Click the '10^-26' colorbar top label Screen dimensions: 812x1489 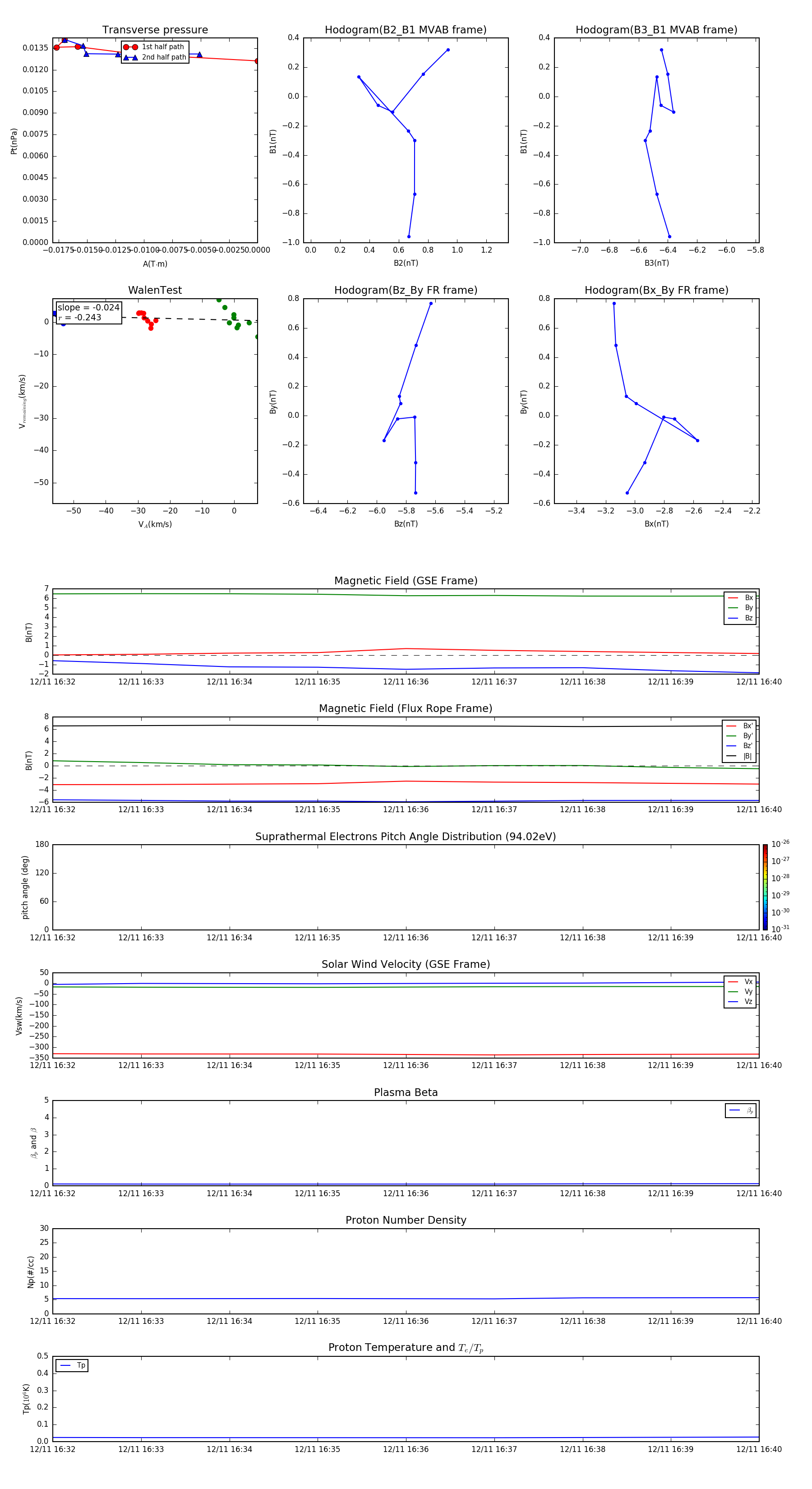[x=780, y=844]
